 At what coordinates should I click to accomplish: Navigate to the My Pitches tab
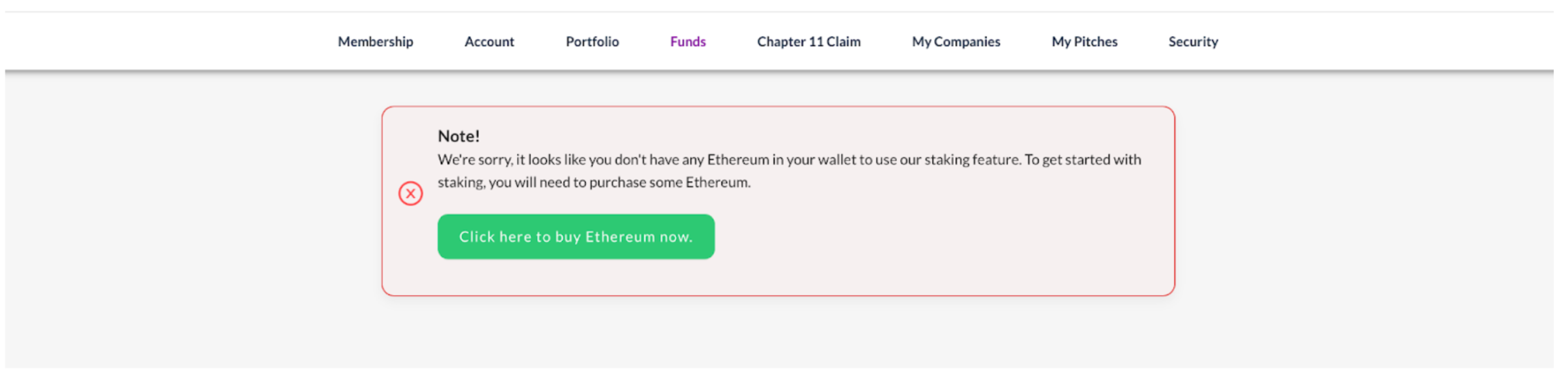tap(1084, 42)
